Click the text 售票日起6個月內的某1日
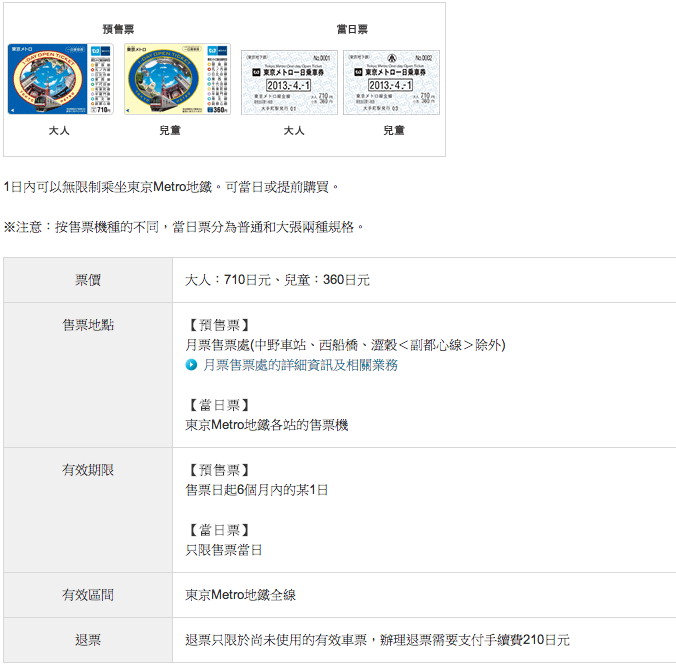Image resolution: width=676 pixels, height=666 pixels. 257,490
